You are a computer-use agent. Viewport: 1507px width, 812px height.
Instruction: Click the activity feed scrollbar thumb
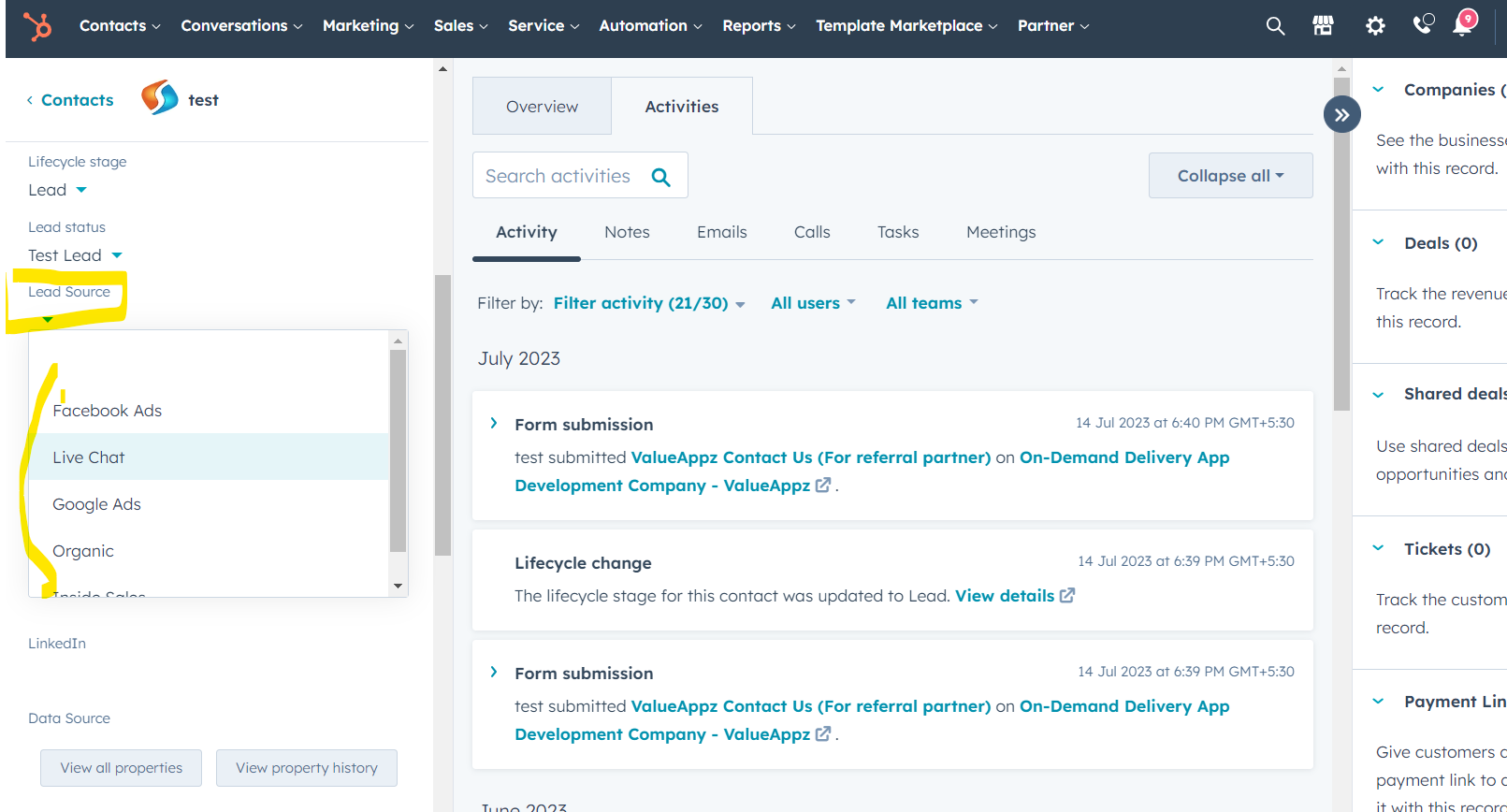(1341, 243)
